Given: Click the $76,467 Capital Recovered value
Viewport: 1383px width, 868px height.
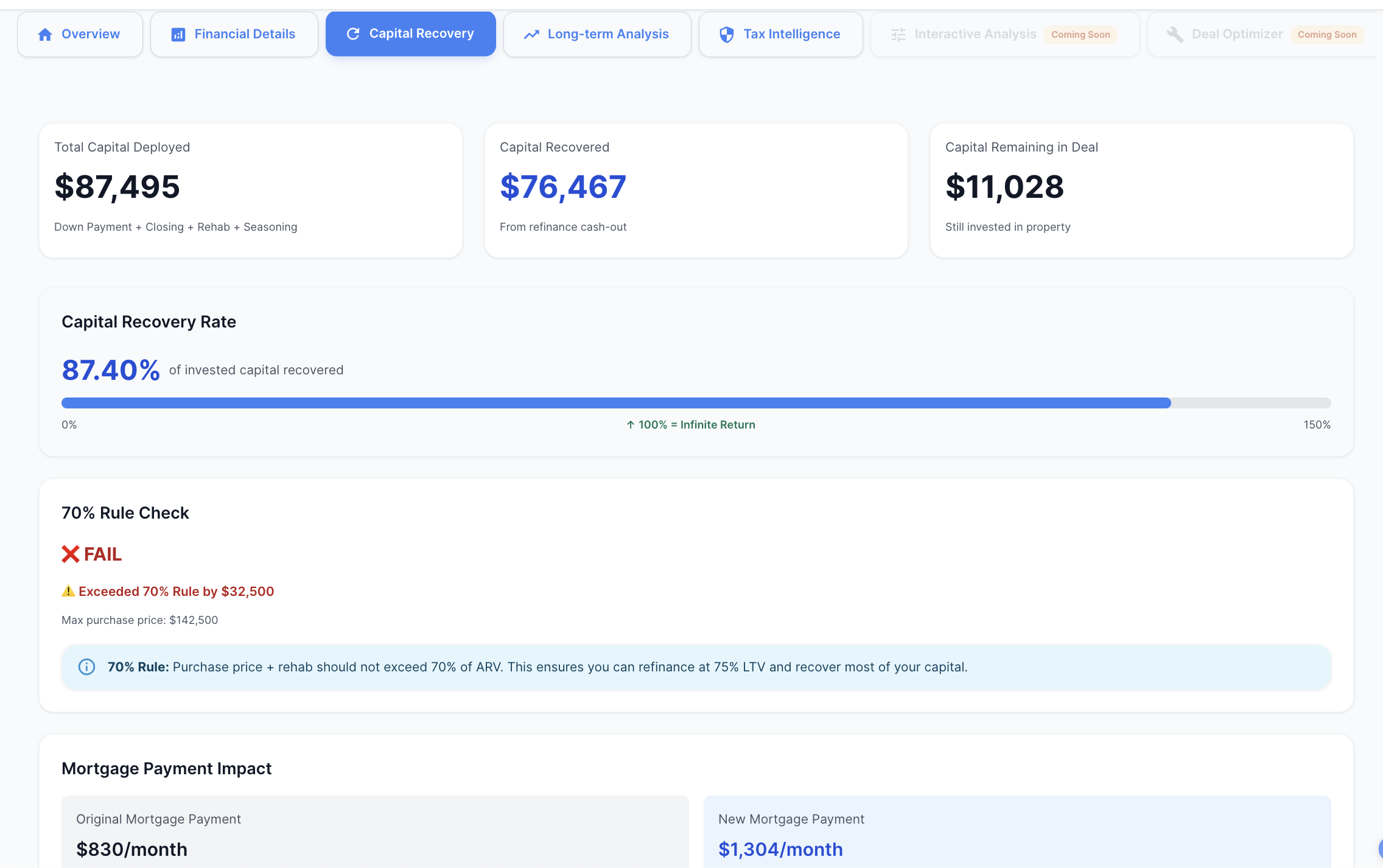Looking at the screenshot, I should pyautogui.click(x=563, y=186).
